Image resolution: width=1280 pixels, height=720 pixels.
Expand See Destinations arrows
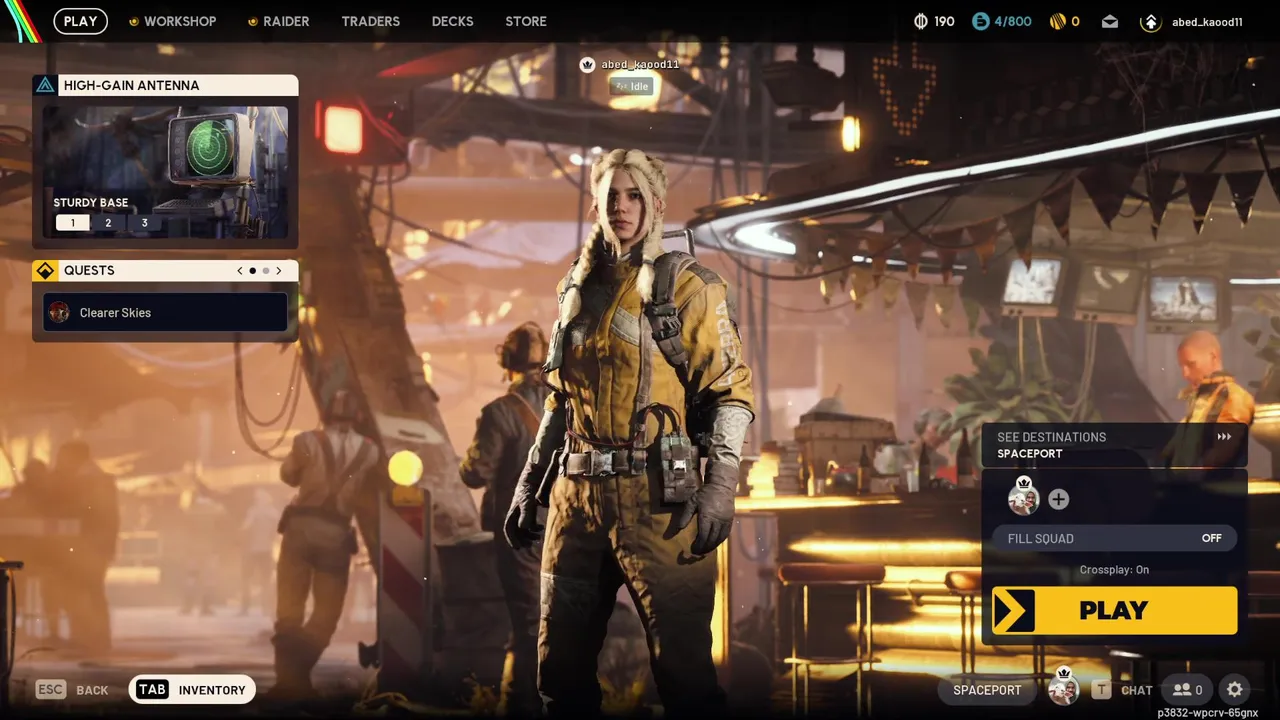pos(1224,437)
